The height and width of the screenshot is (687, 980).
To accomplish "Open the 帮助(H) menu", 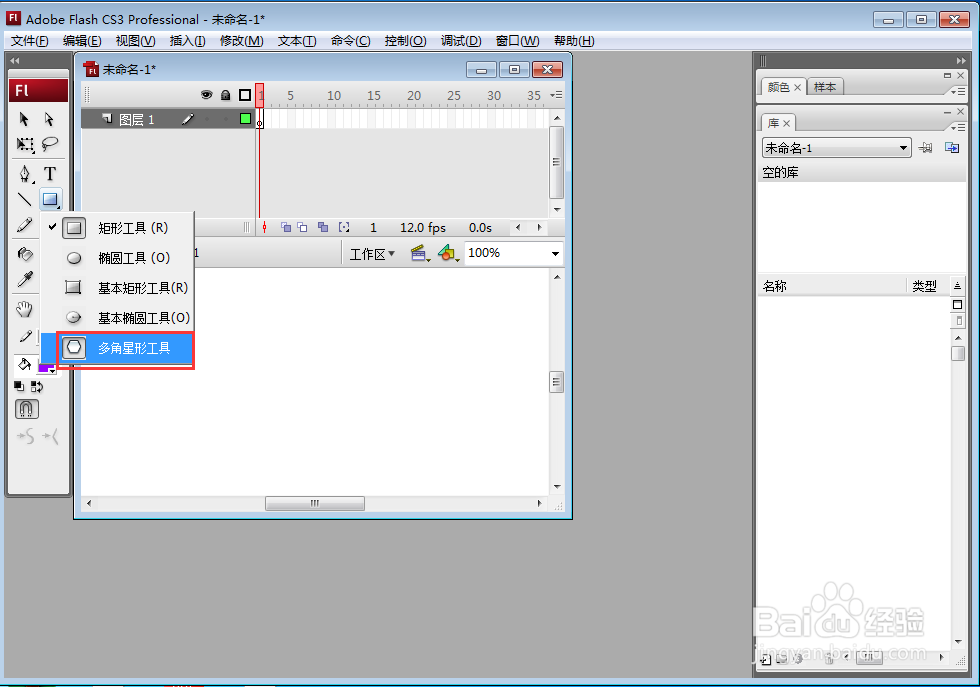I will [x=574, y=41].
